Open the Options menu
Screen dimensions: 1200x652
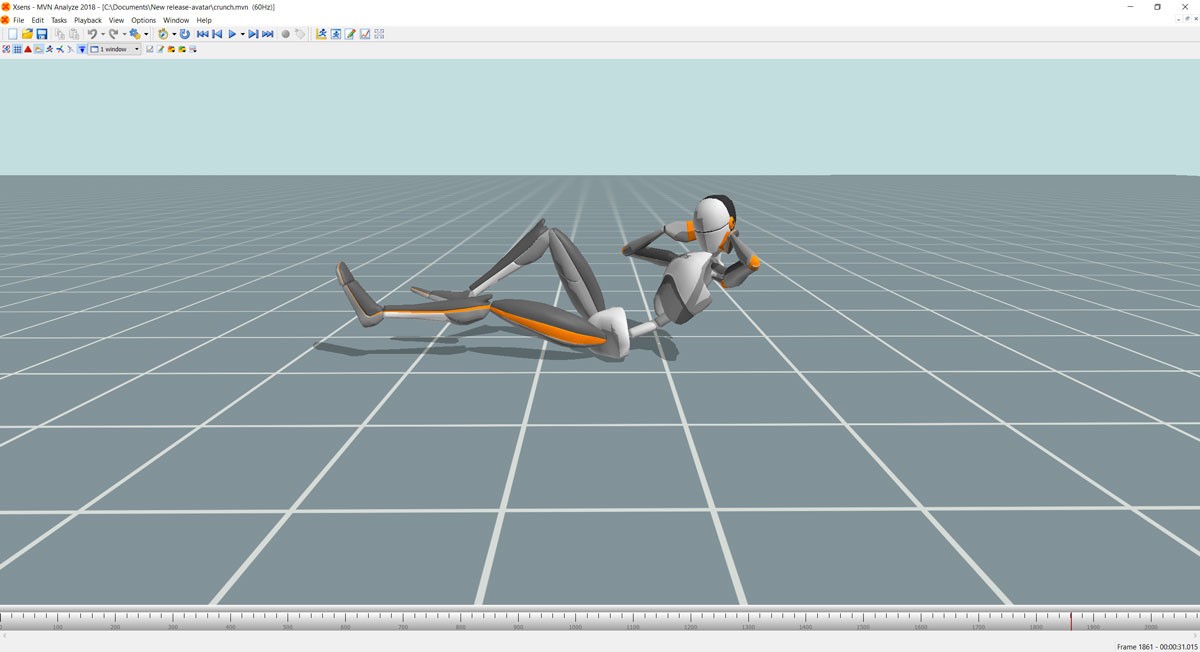(144, 20)
